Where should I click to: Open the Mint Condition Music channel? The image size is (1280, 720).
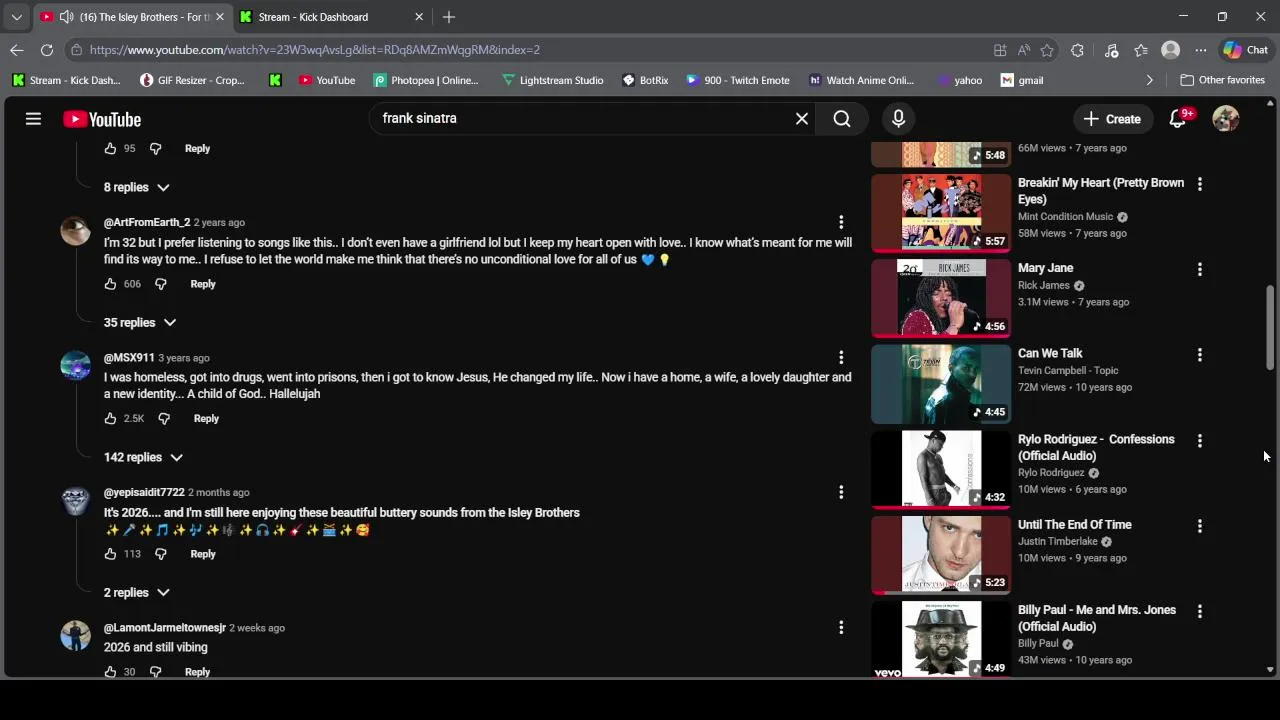pos(1065,216)
